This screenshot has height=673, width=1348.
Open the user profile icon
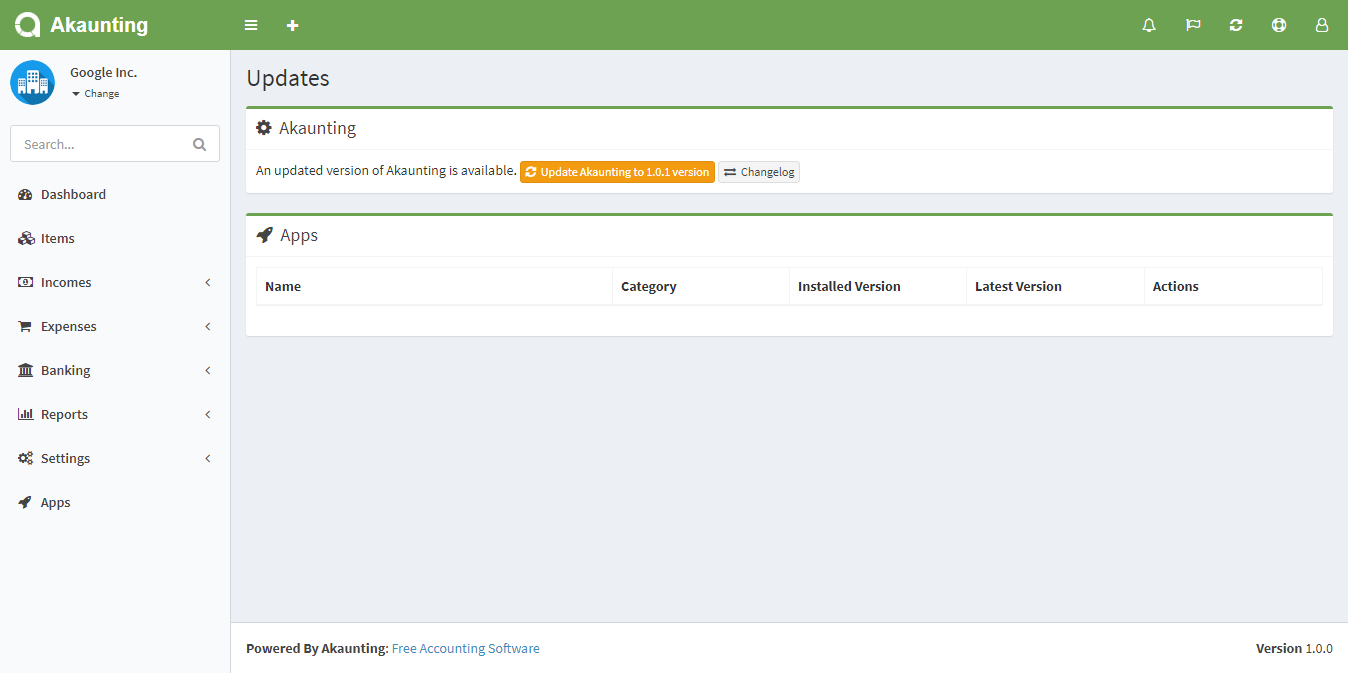pyautogui.click(x=1322, y=25)
